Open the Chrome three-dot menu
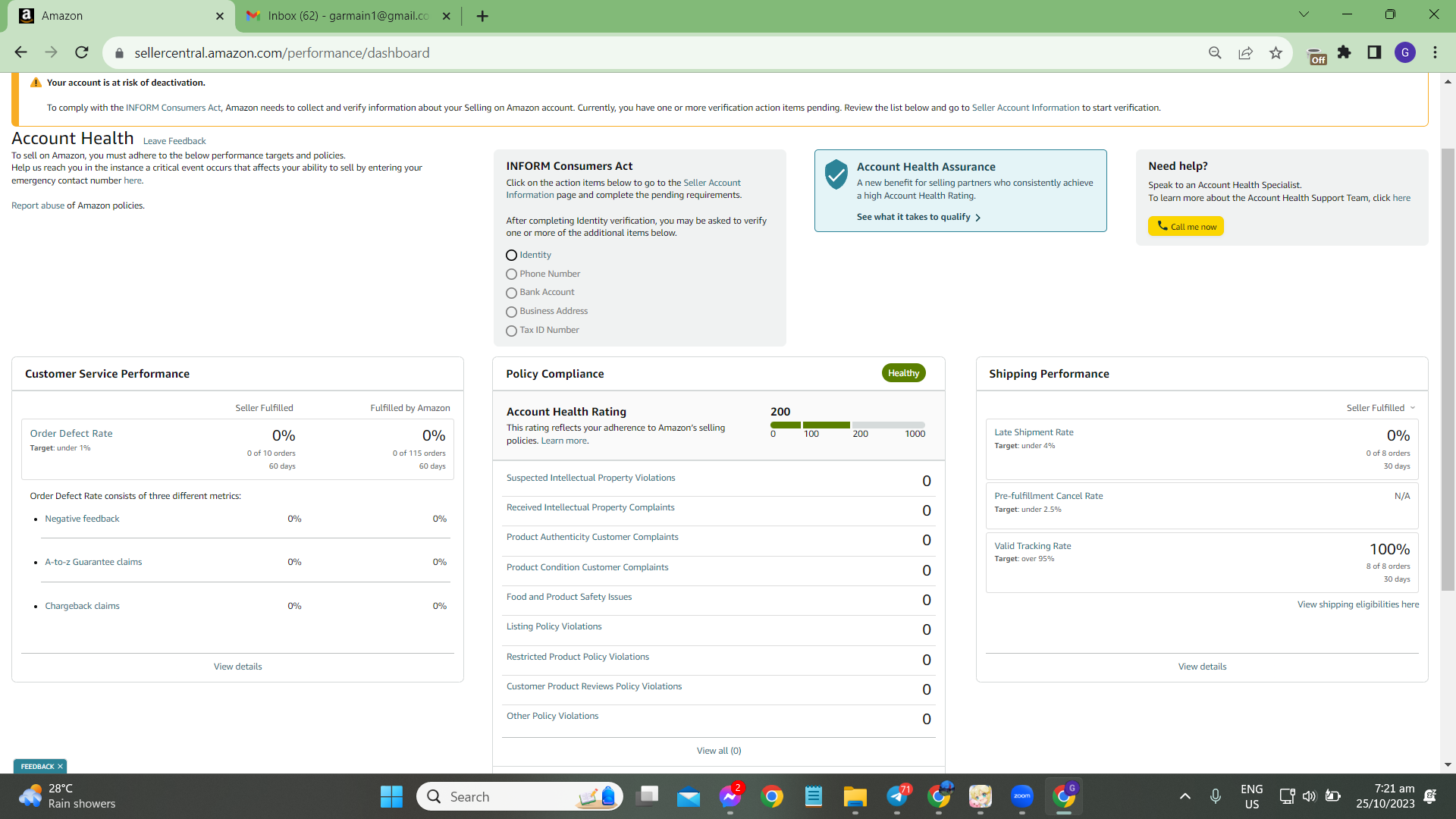The height and width of the screenshot is (819, 1456). 1435,52
